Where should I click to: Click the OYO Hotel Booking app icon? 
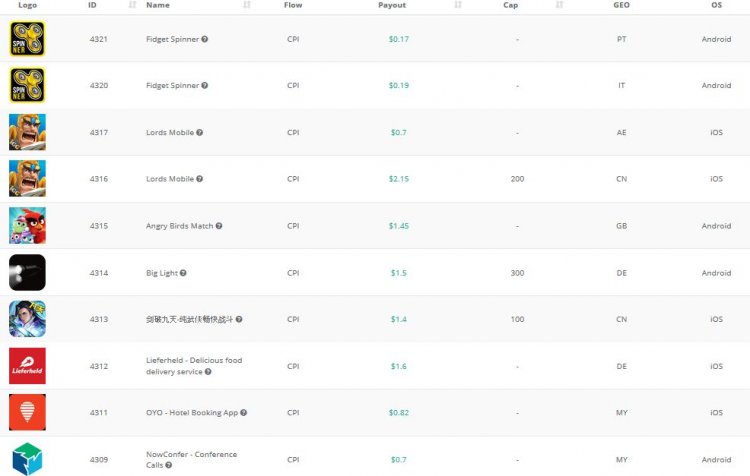[27, 412]
